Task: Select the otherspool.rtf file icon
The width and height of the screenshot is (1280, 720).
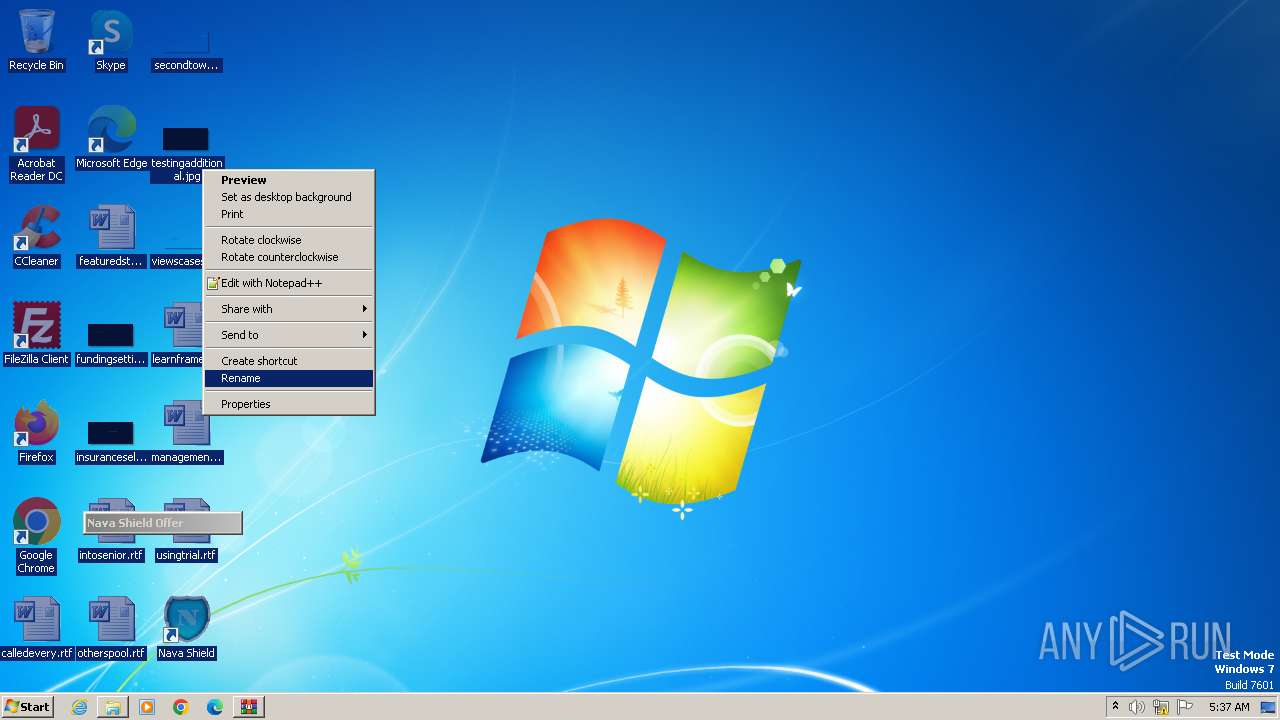Action: (111, 628)
